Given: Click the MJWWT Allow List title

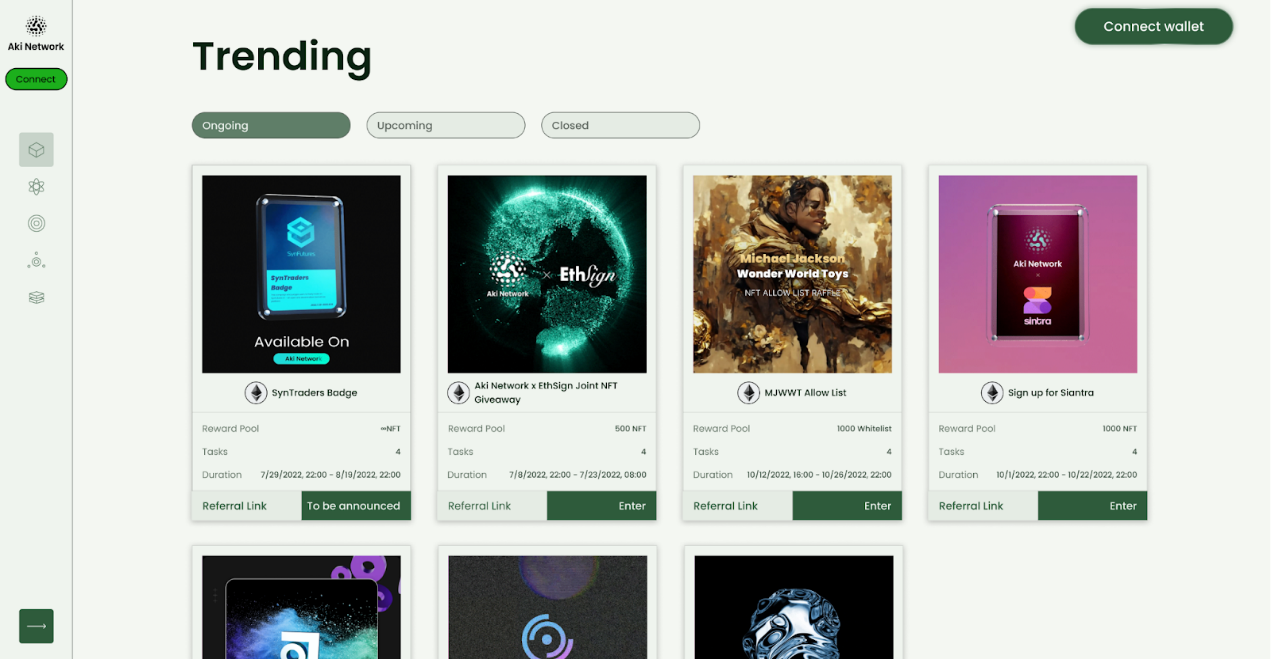Looking at the screenshot, I should click(805, 393).
